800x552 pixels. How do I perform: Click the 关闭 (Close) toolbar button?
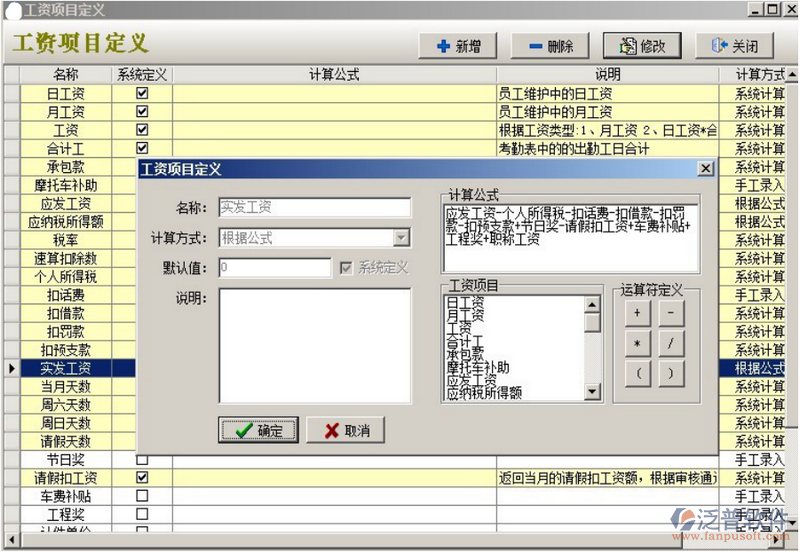coord(733,46)
